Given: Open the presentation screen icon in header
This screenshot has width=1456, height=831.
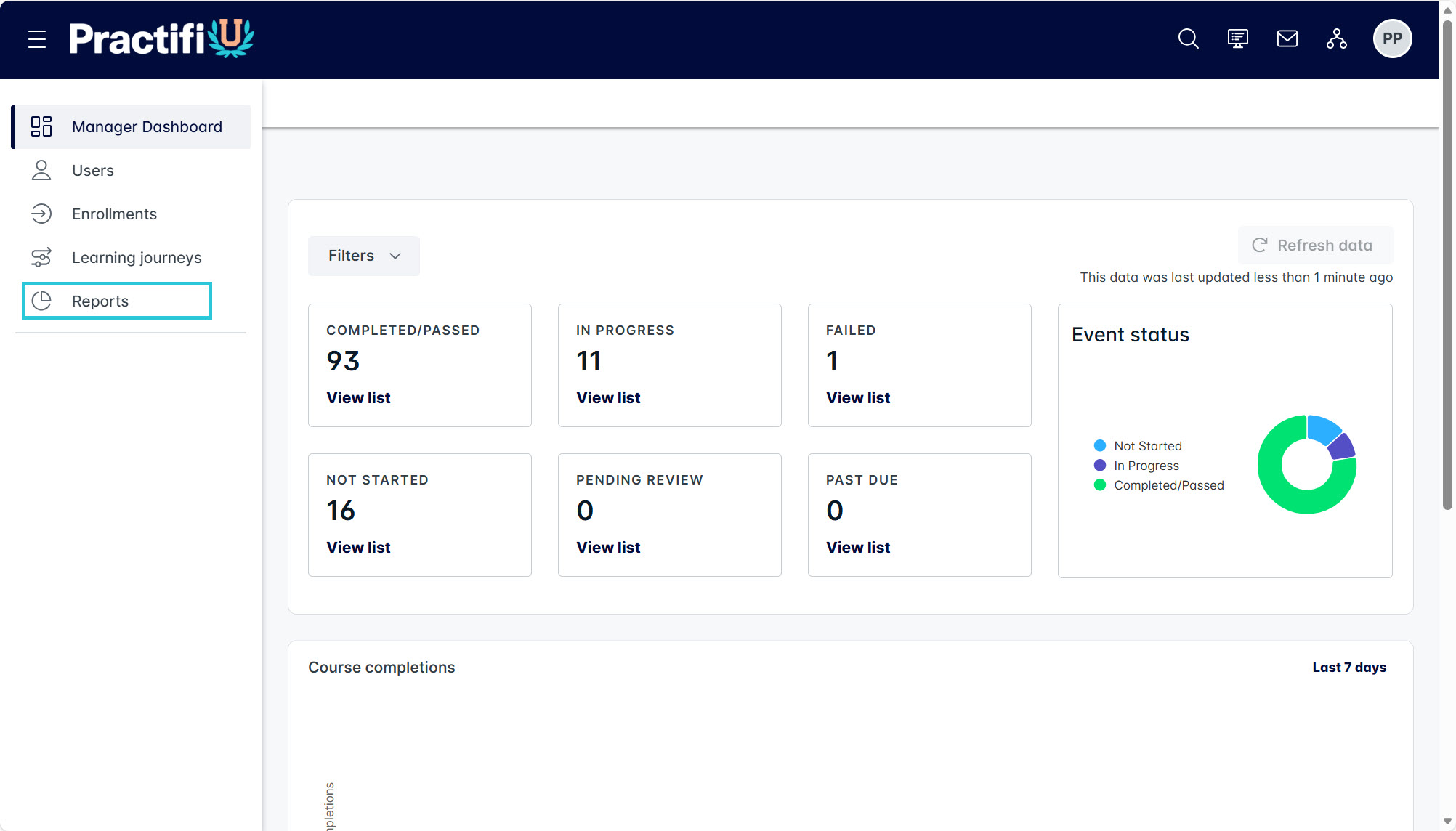Looking at the screenshot, I should [x=1238, y=39].
